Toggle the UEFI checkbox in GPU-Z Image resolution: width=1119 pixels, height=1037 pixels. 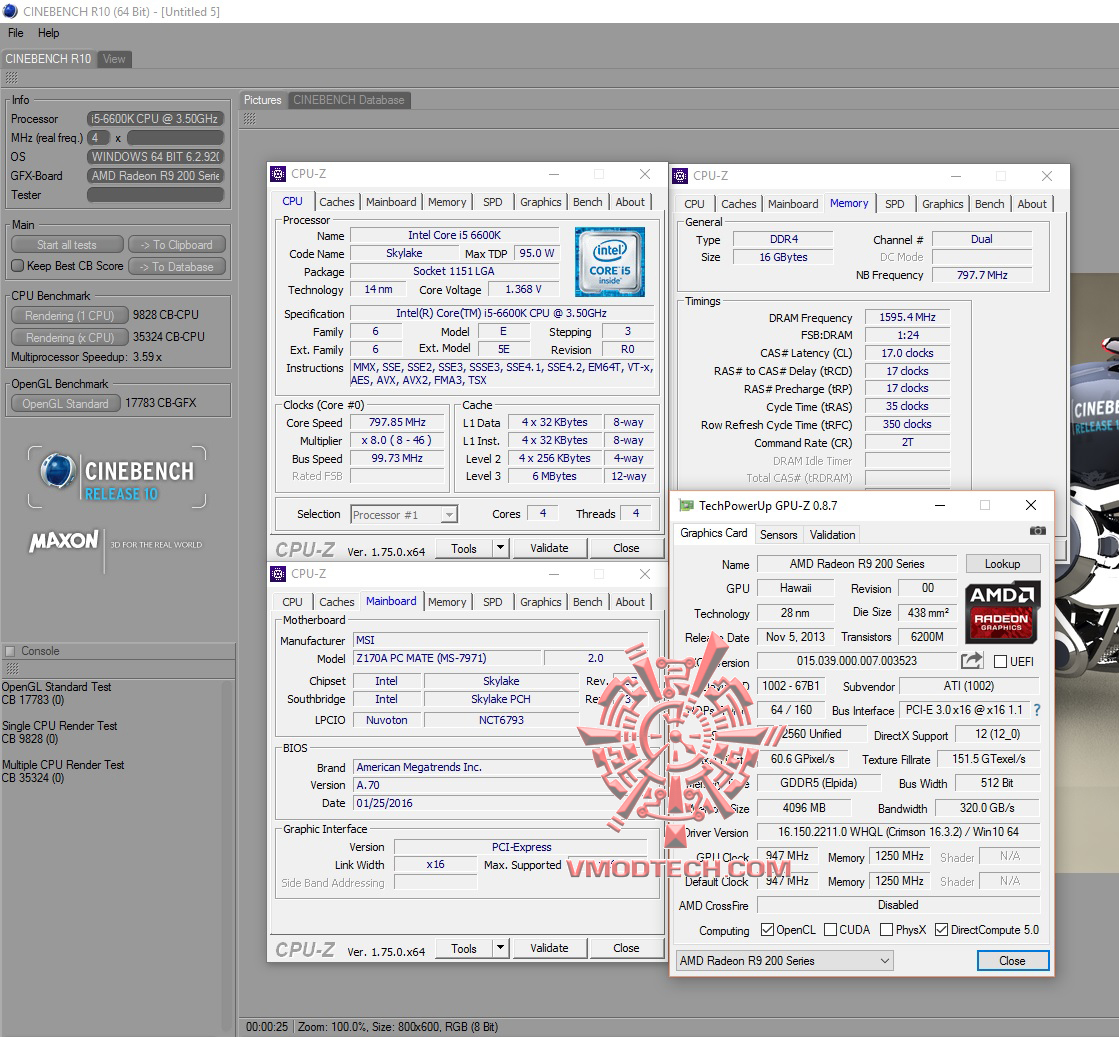[1001, 662]
